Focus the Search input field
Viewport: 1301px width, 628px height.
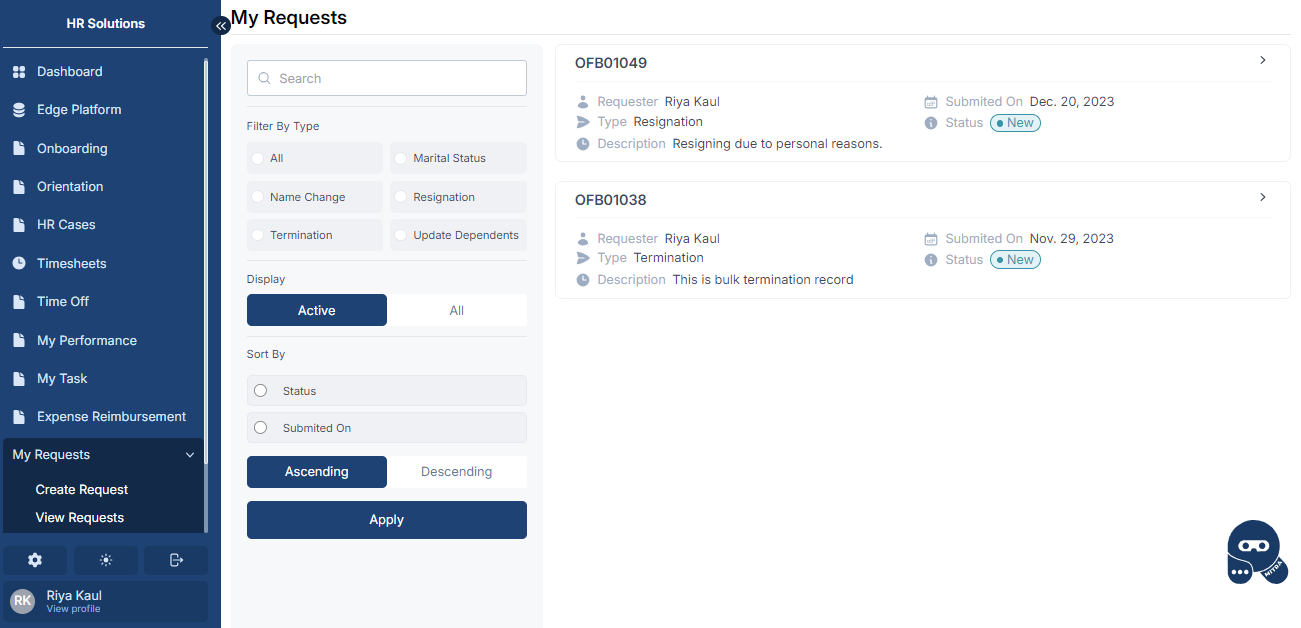click(387, 78)
